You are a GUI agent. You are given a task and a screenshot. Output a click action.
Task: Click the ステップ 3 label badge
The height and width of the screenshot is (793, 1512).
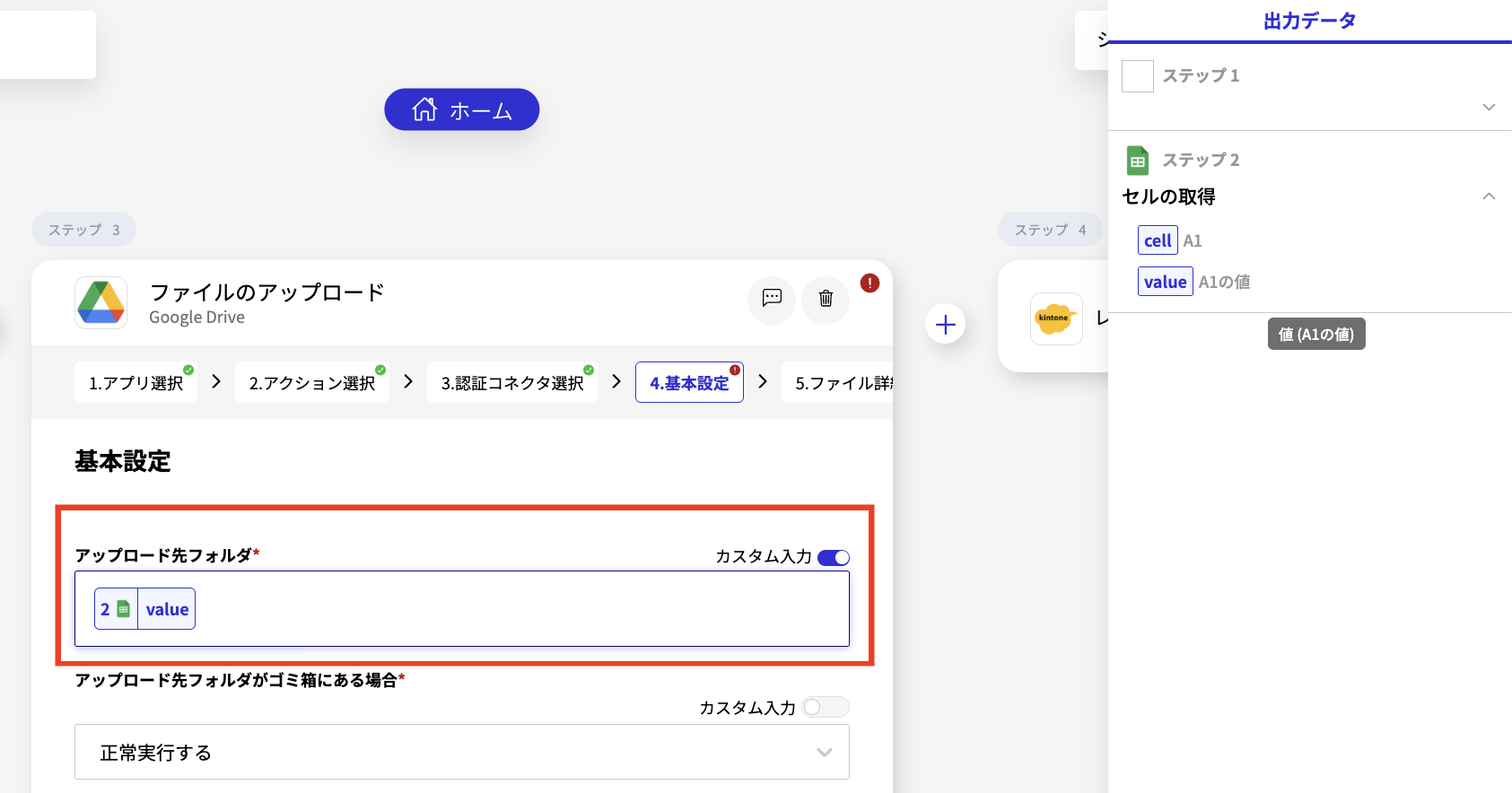pos(84,230)
